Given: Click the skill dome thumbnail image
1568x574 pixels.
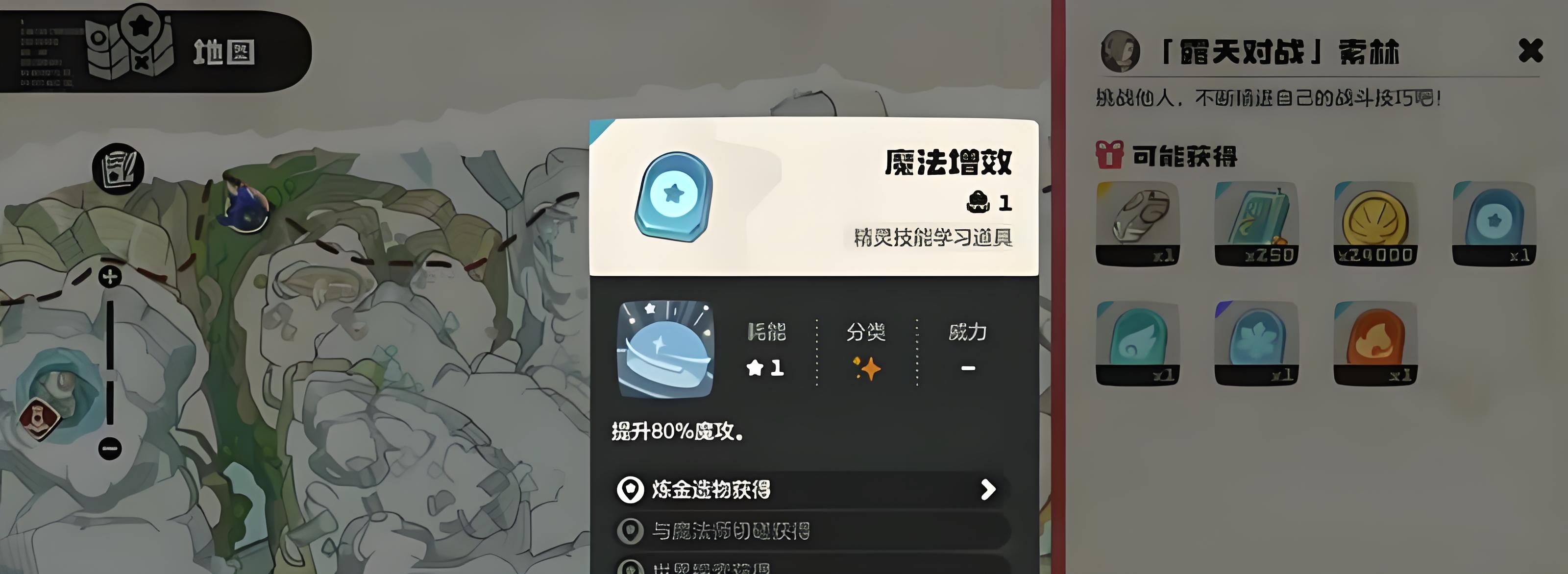Looking at the screenshot, I should (665, 349).
